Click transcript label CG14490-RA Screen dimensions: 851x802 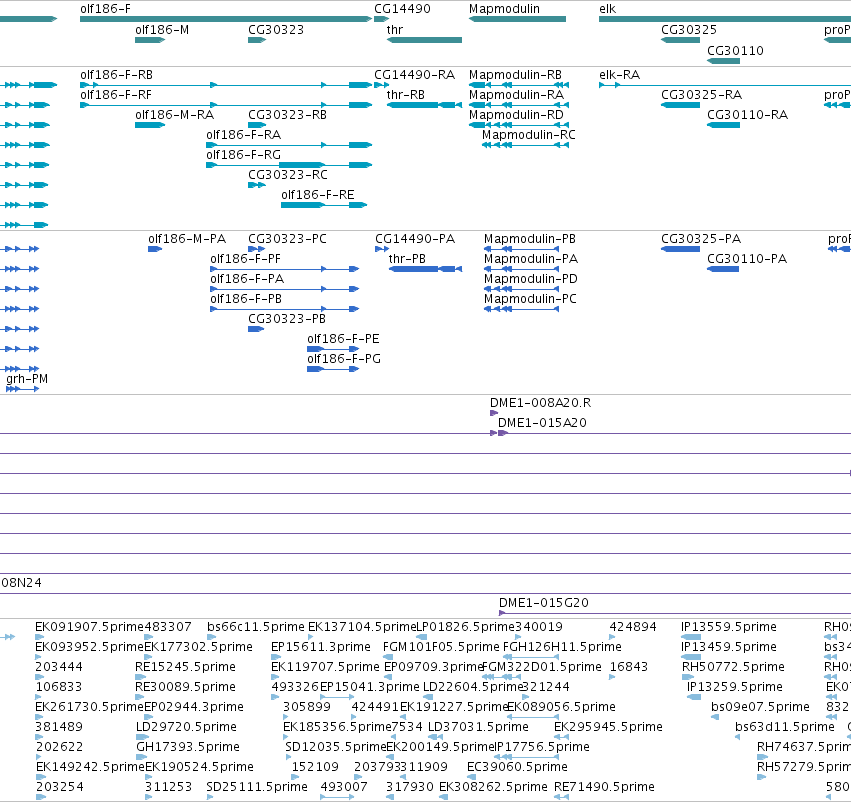414,75
